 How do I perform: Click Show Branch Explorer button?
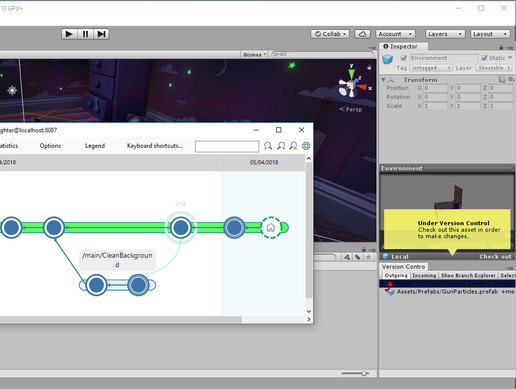click(x=468, y=275)
